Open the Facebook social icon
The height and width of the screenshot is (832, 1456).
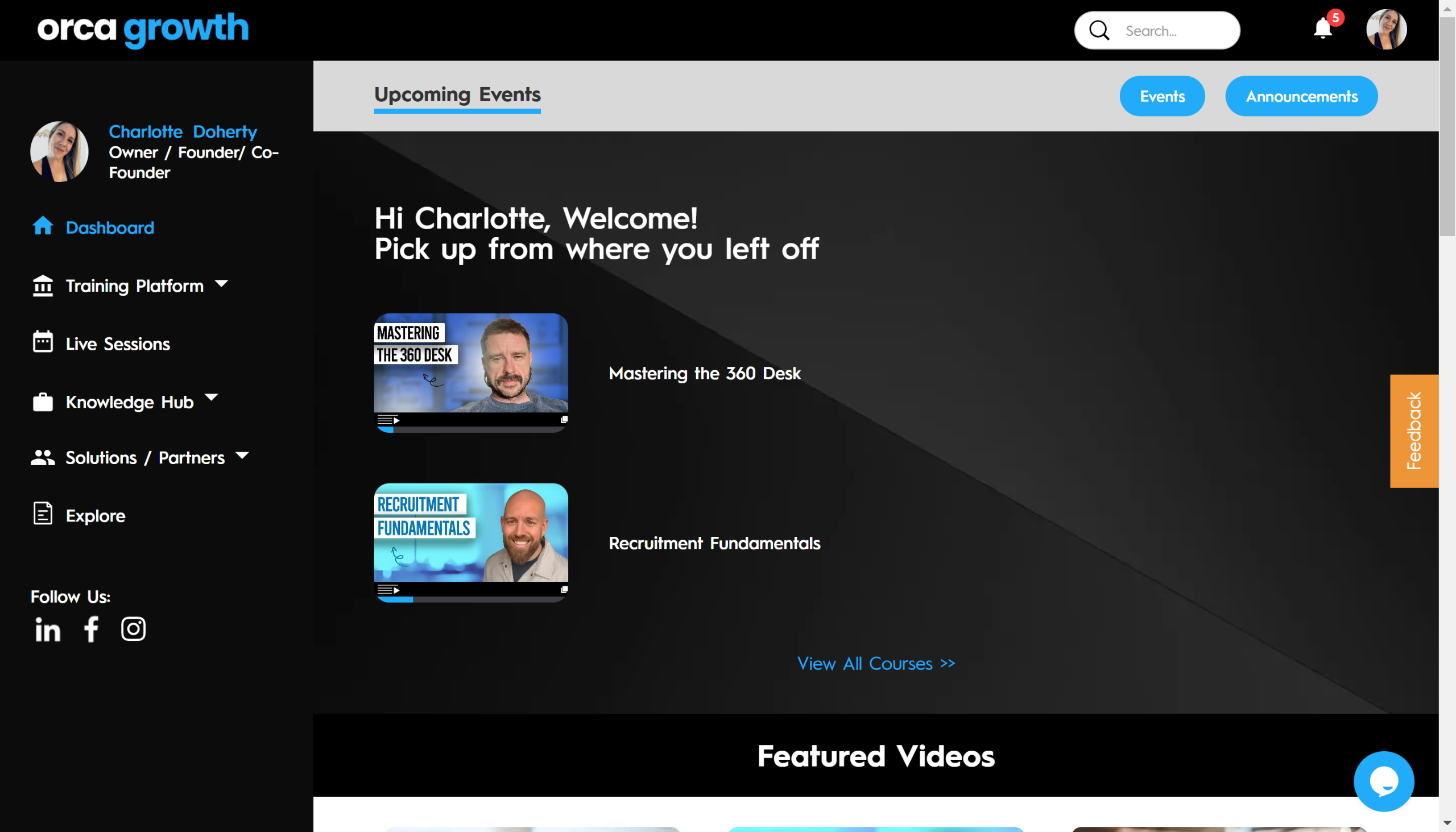pyautogui.click(x=92, y=630)
